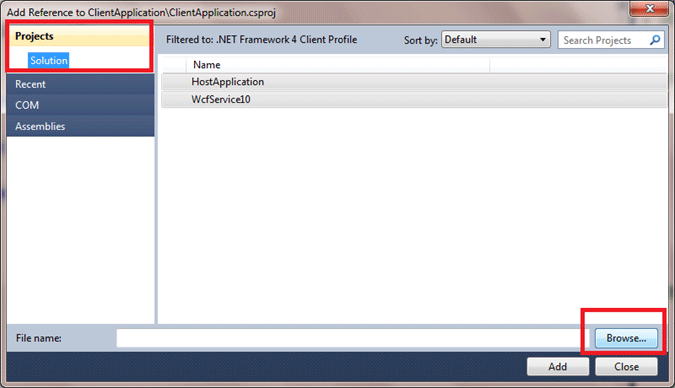Click the Browse... button
This screenshot has height=388, width=675.
tap(626, 338)
